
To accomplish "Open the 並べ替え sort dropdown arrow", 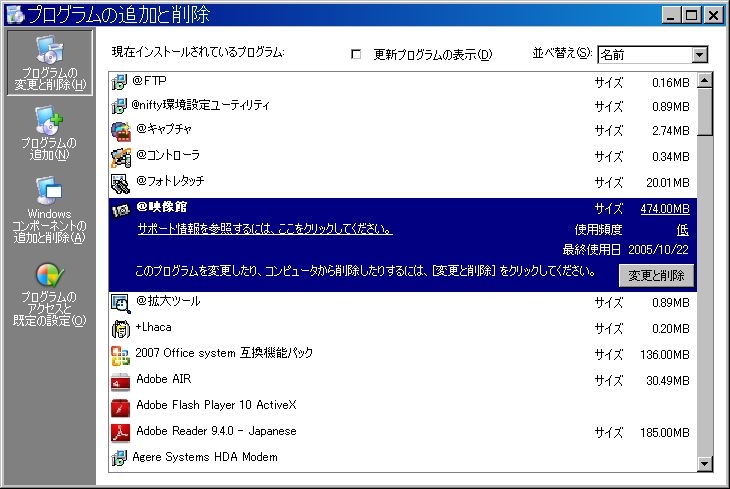I will [x=699, y=55].
